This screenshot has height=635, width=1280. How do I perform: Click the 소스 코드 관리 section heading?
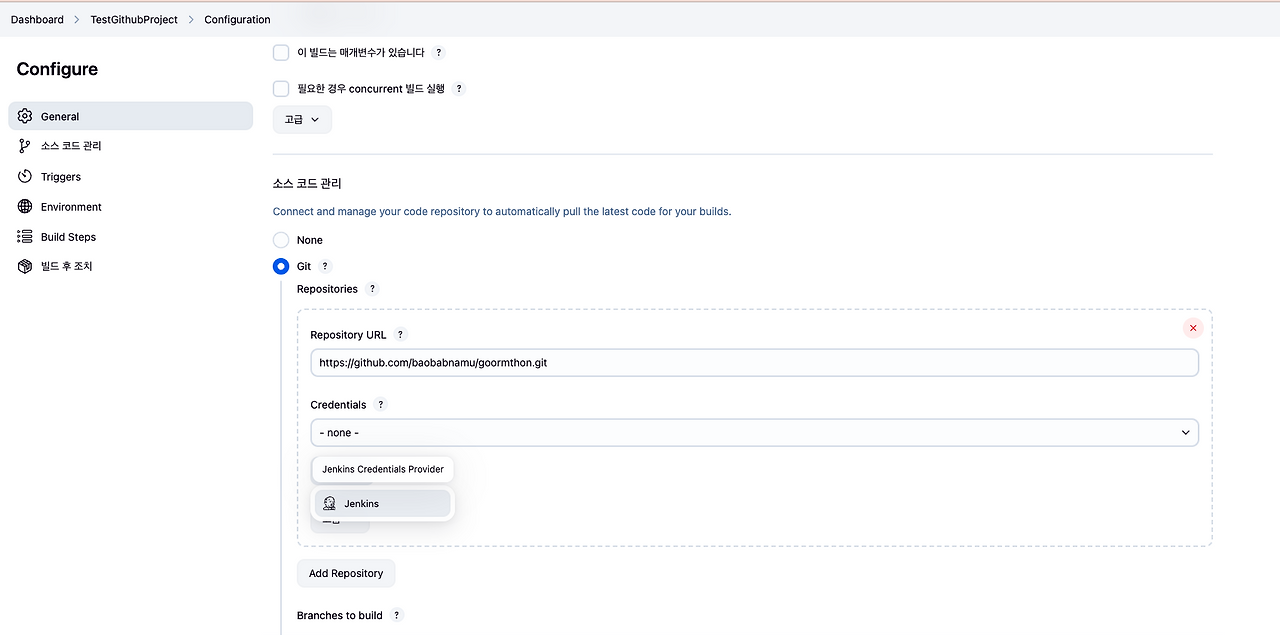click(x=307, y=184)
